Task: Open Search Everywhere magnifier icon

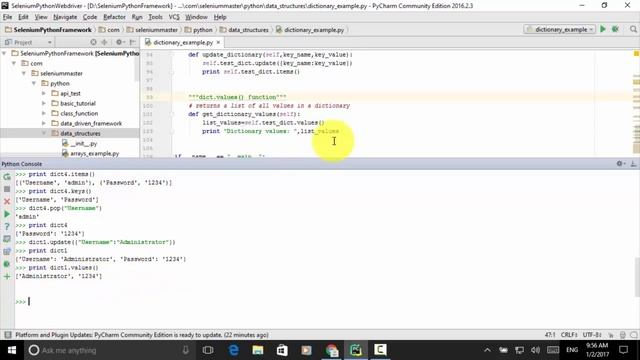Action: tap(633, 29)
